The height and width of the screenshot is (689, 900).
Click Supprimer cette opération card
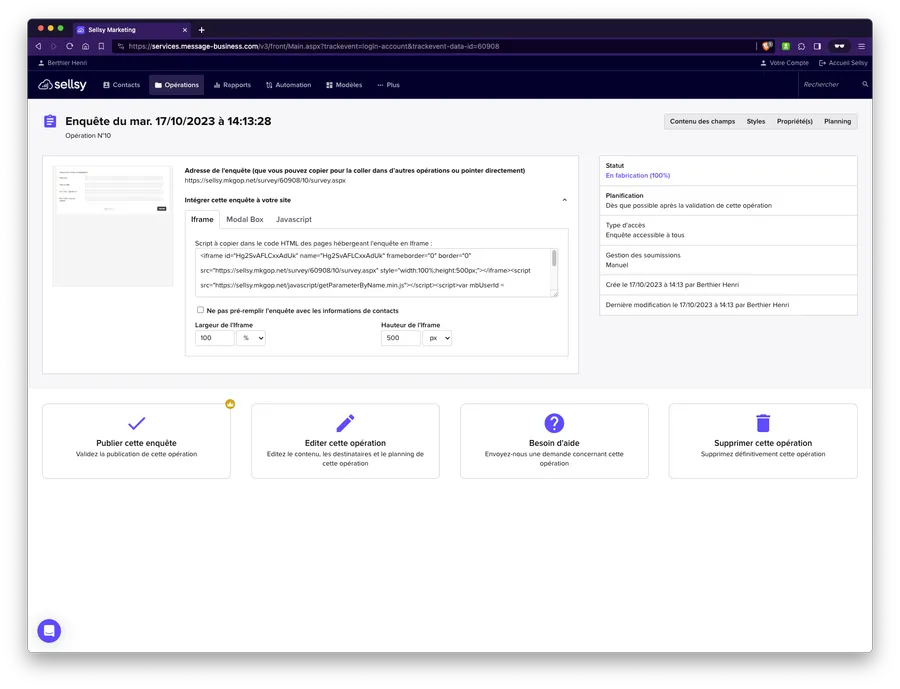[x=763, y=441]
